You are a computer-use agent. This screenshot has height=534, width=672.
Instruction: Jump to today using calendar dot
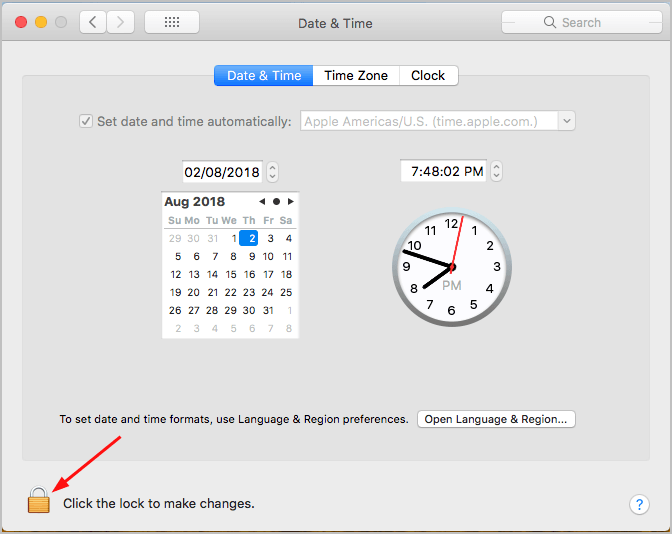click(276, 201)
